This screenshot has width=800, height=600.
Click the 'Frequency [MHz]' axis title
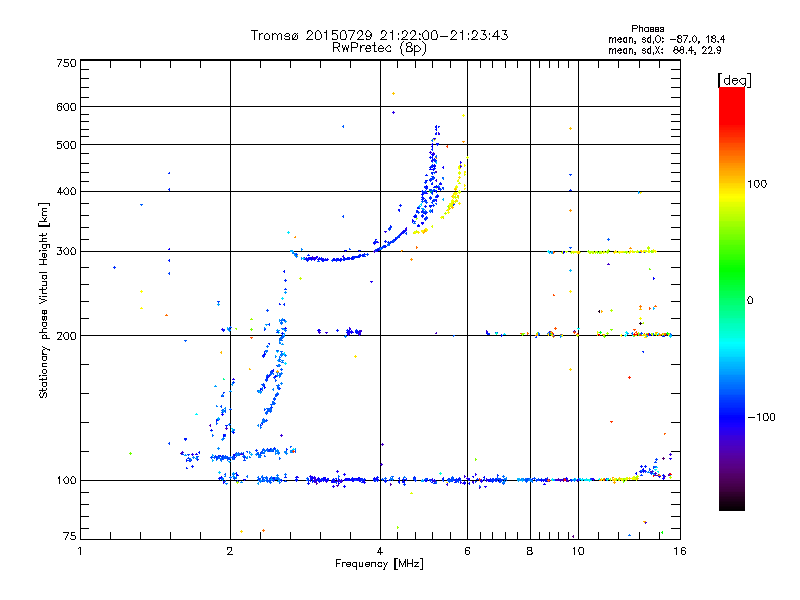(x=379, y=564)
